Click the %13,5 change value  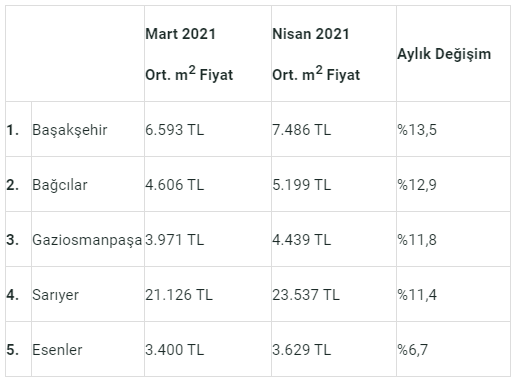(417, 130)
